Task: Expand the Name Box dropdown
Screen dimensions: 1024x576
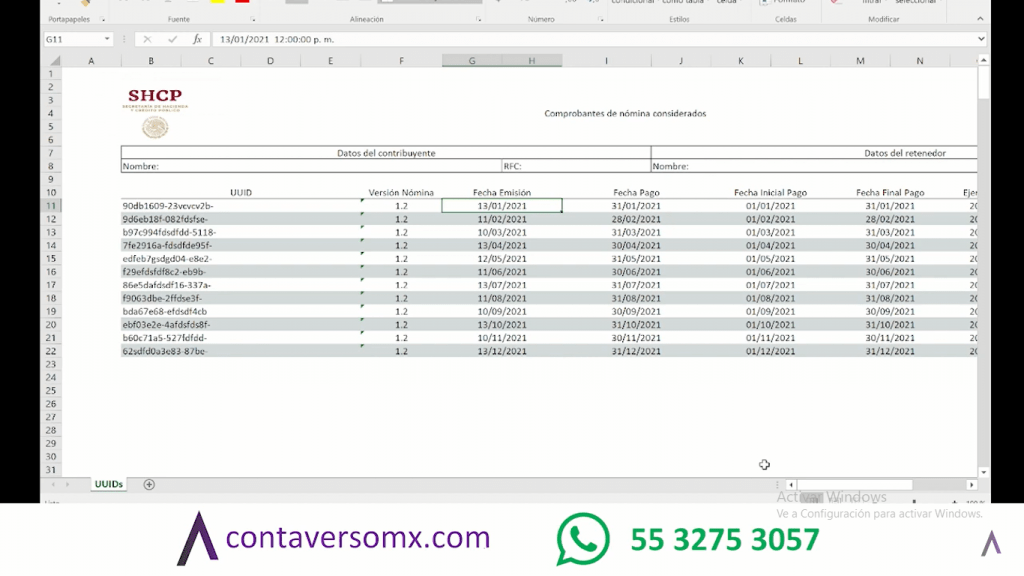Action: click(x=107, y=39)
